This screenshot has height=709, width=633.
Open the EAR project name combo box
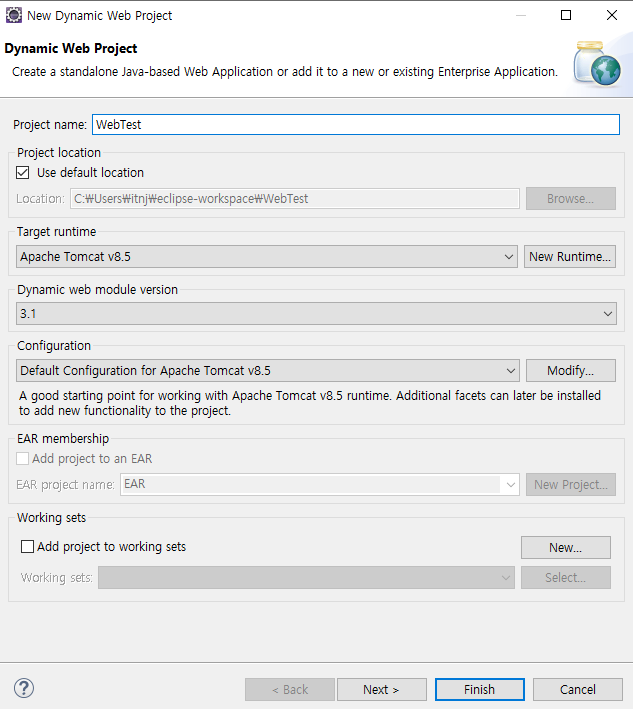point(320,484)
